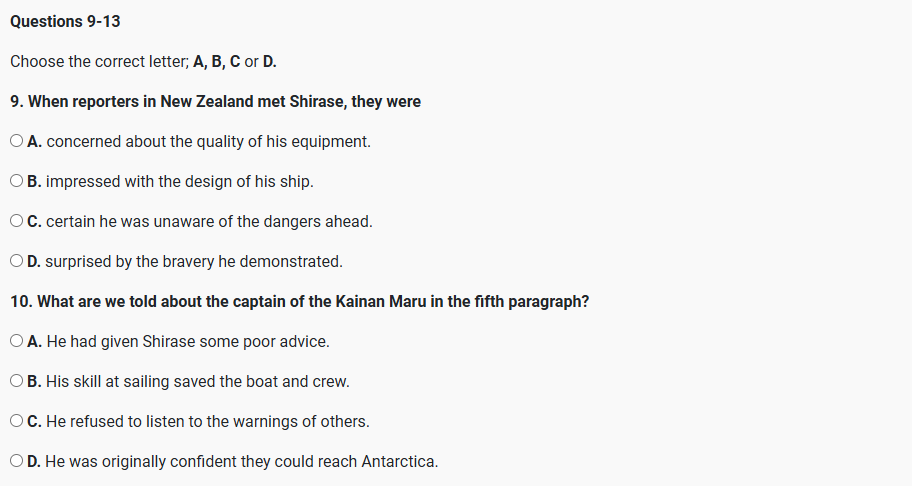The width and height of the screenshot is (912, 486).
Task: Choose radio circle C under question 9
Action: point(17,222)
